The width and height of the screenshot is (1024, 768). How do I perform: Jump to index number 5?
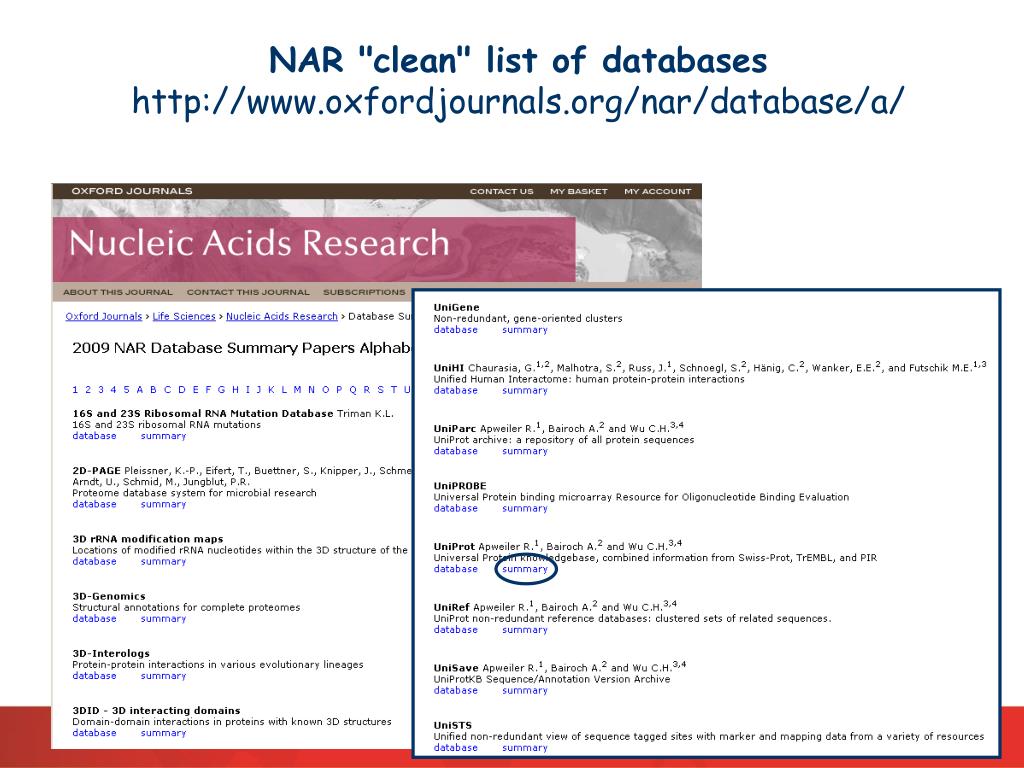click(126, 390)
